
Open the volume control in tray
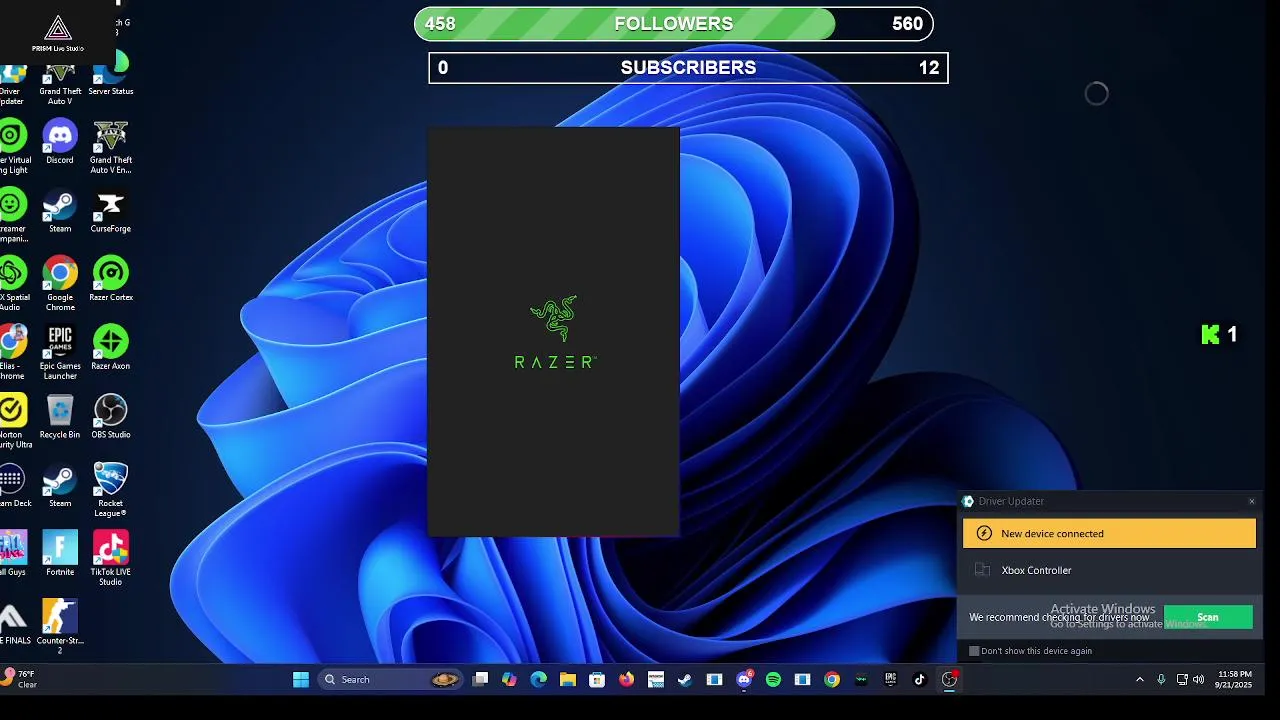pyautogui.click(x=1198, y=680)
